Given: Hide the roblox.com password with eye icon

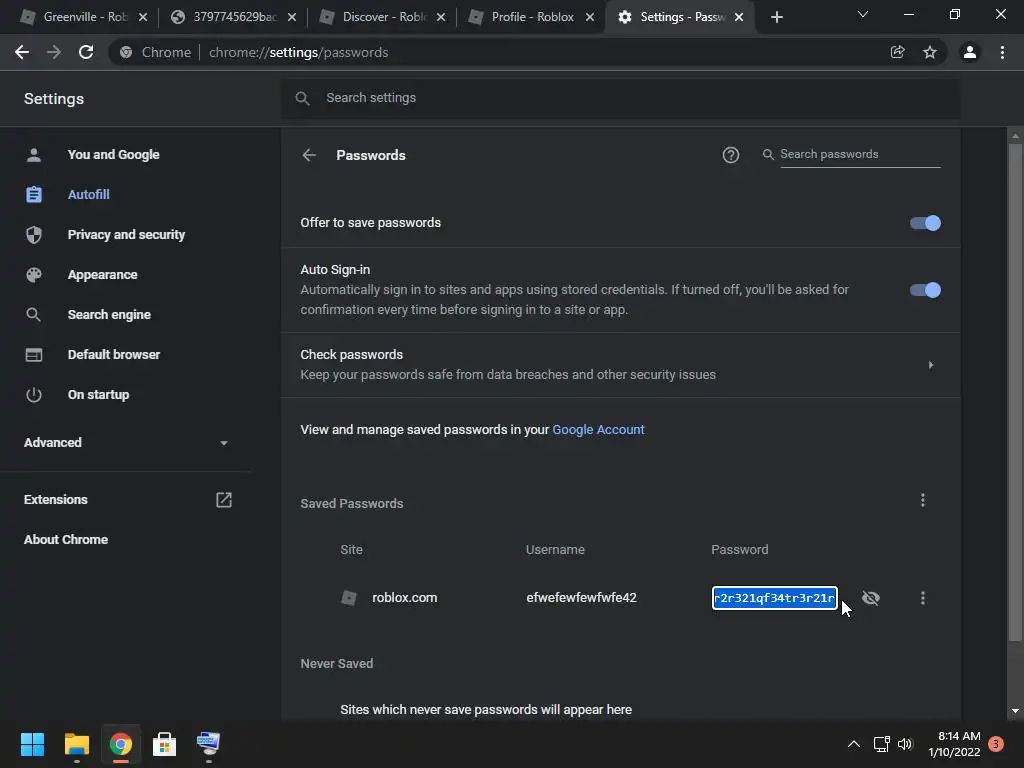Looking at the screenshot, I should pos(871,598).
